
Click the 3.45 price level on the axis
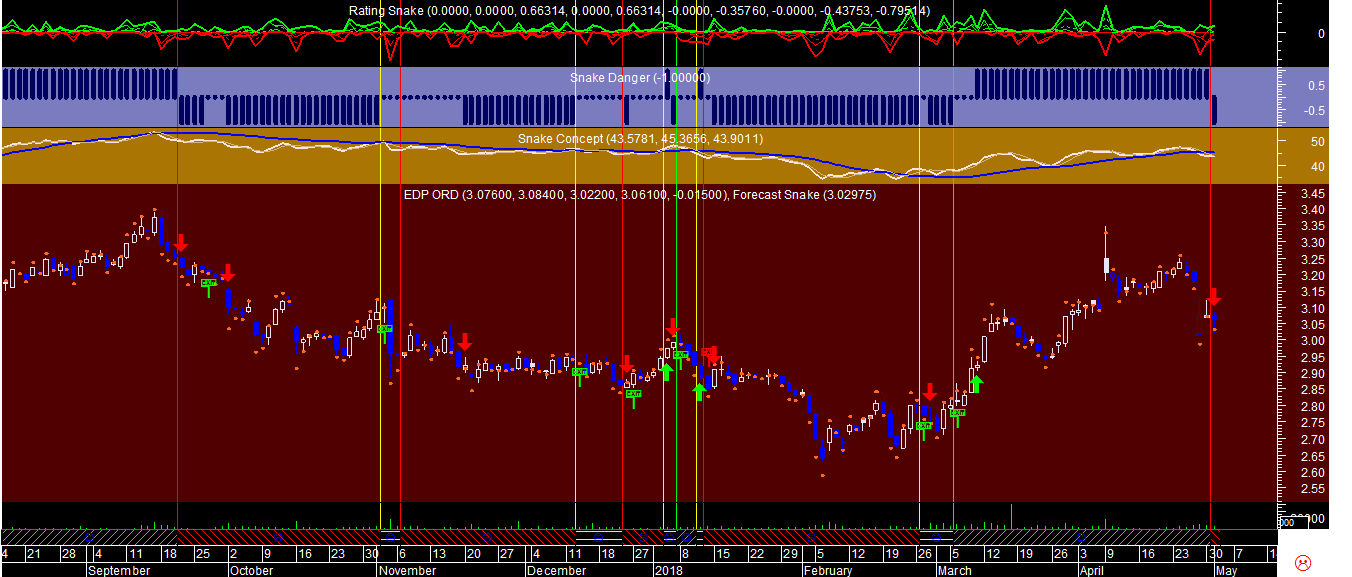click(x=1313, y=193)
